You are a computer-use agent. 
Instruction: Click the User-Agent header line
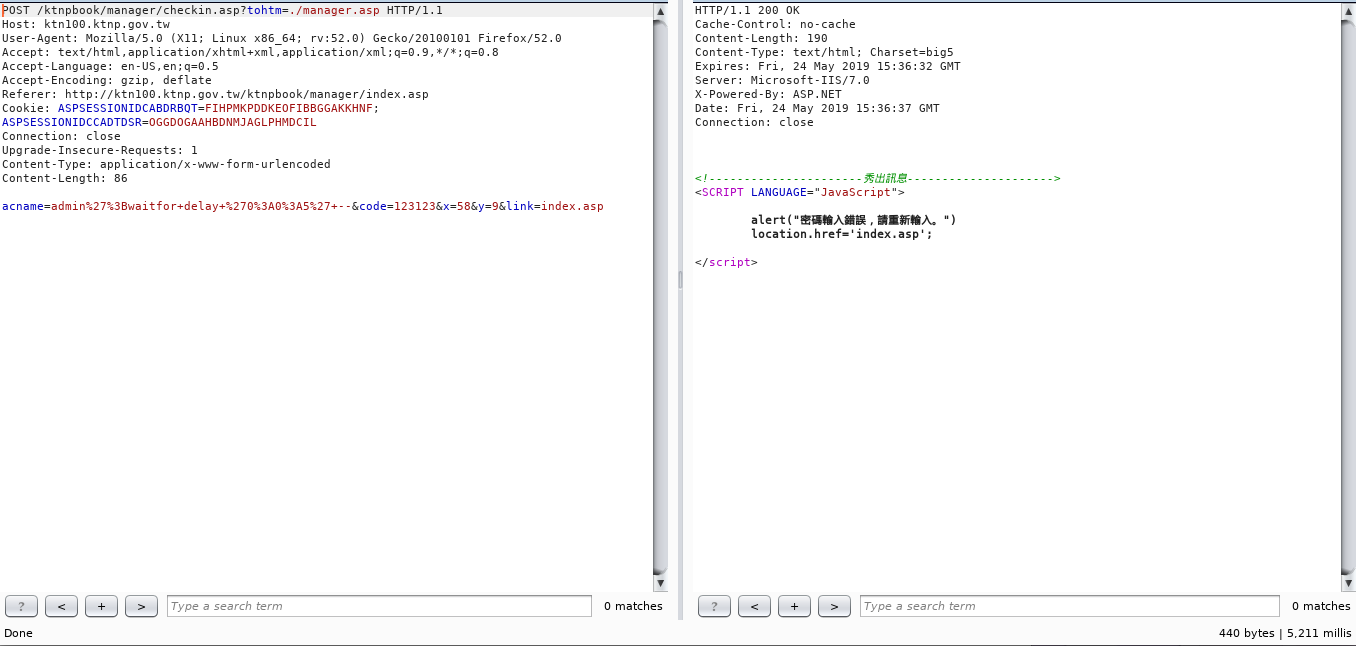coord(282,38)
